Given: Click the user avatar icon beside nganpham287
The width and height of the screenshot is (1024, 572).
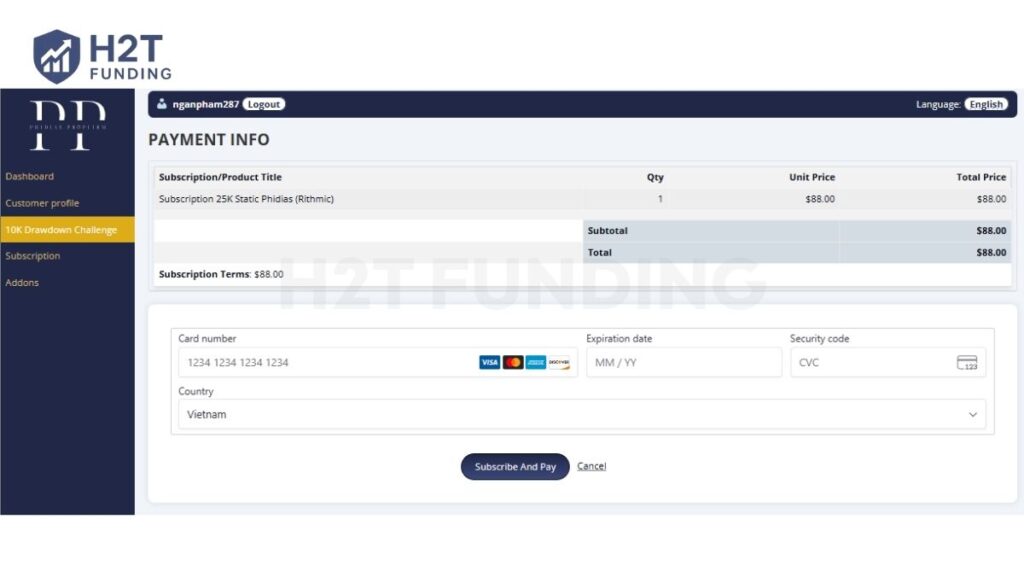Looking at the screenshot, I should pos(161,104).
